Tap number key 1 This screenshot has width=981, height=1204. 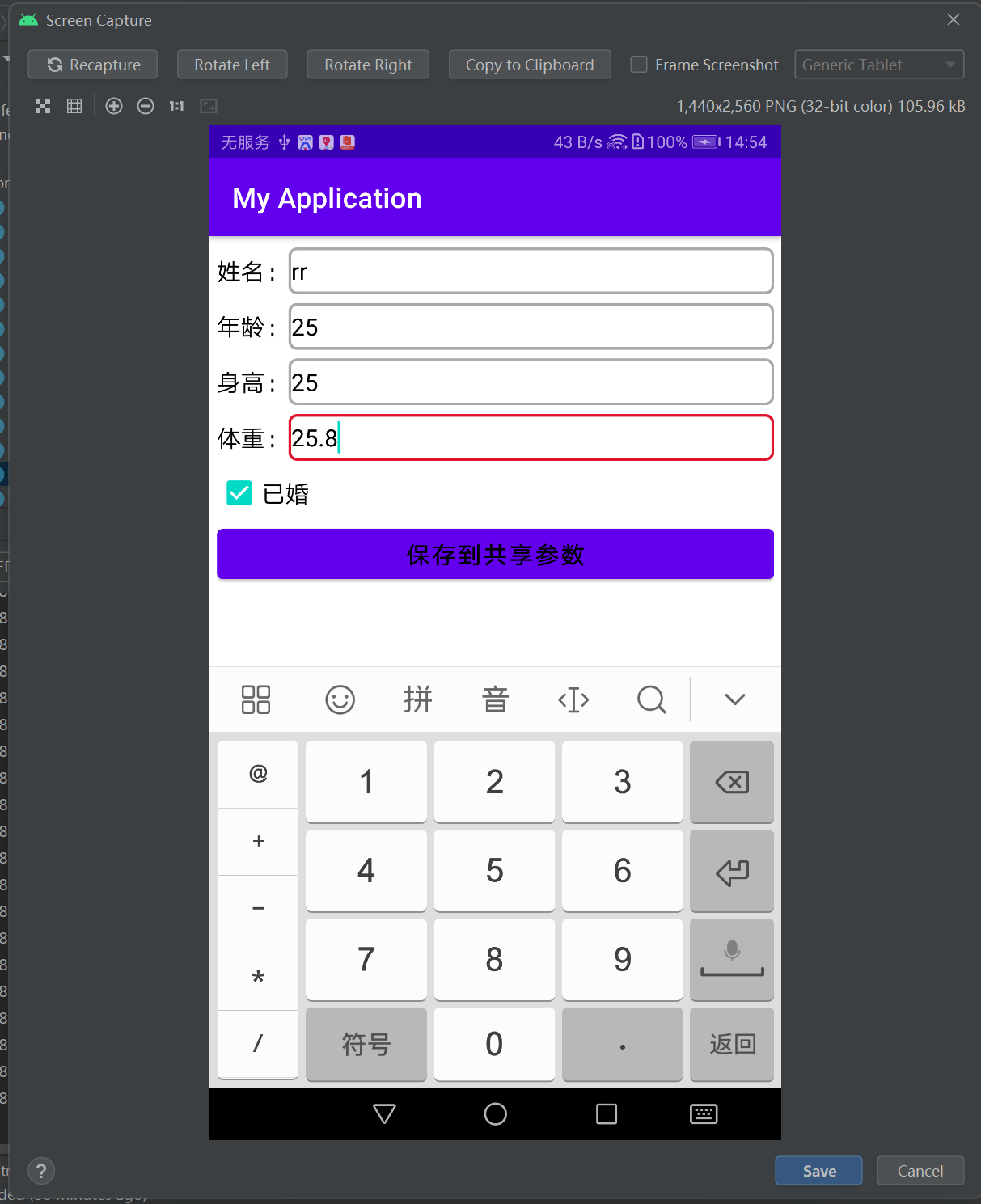[x=366, y=782]
